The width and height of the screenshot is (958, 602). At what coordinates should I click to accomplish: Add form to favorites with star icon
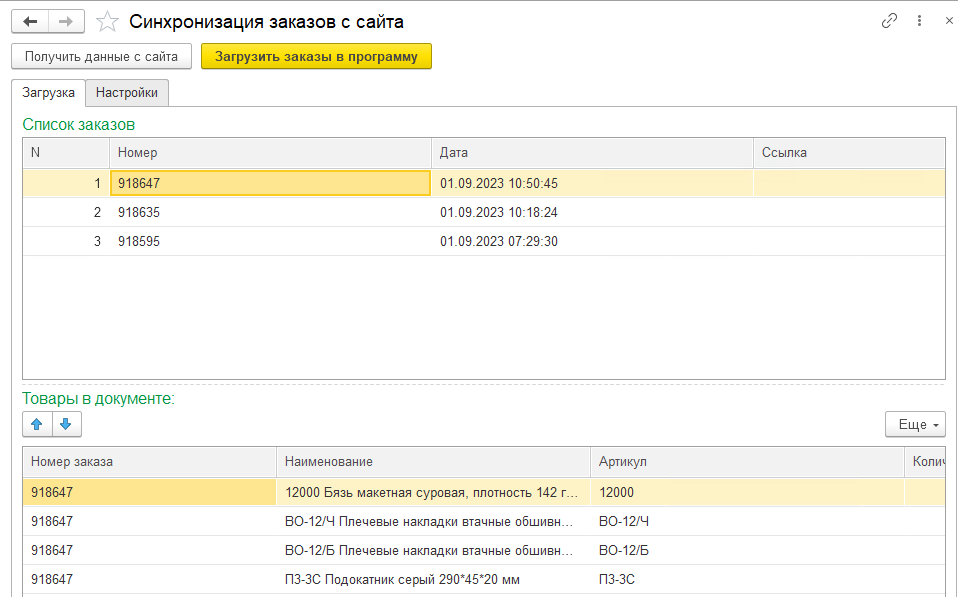107,21
